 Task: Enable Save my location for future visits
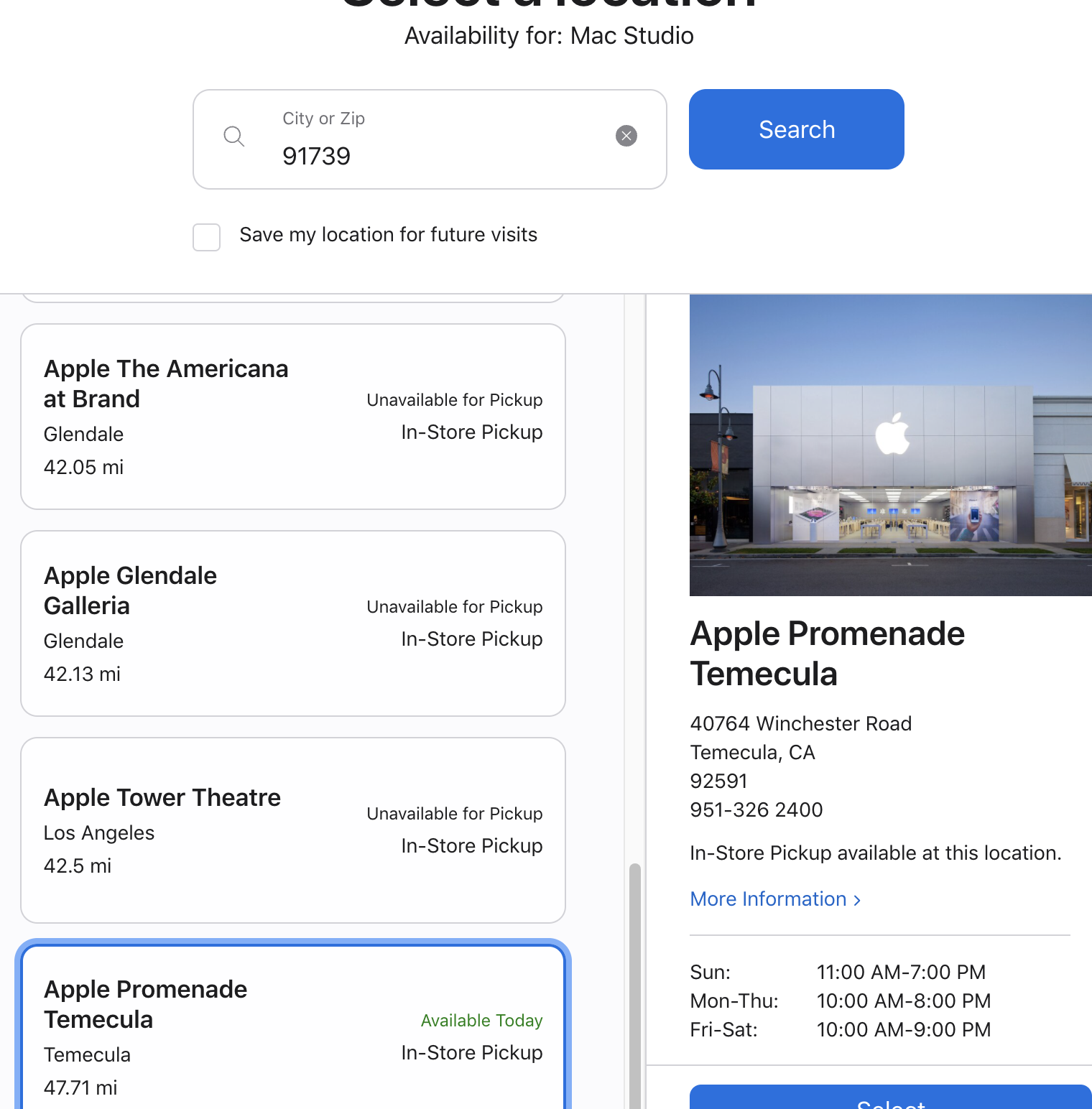tap(207, 237)
